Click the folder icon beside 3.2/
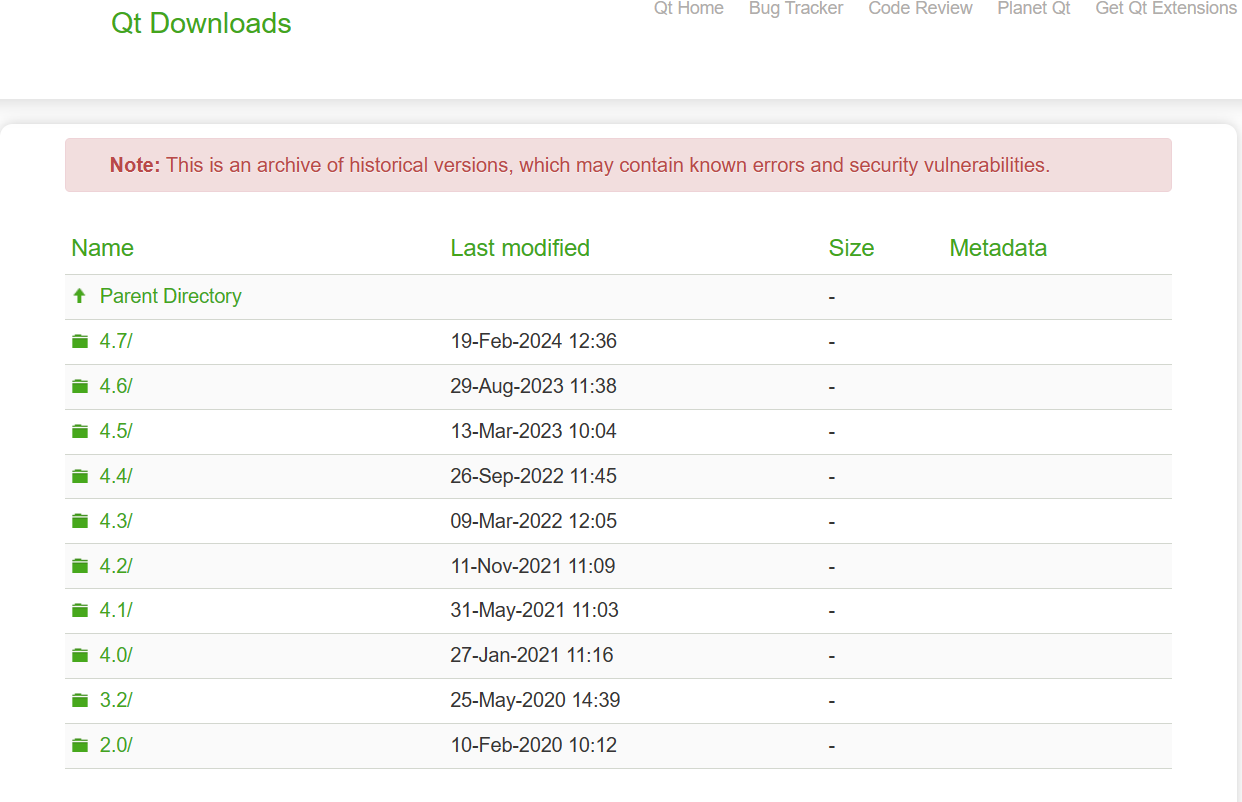 point(80,700)
